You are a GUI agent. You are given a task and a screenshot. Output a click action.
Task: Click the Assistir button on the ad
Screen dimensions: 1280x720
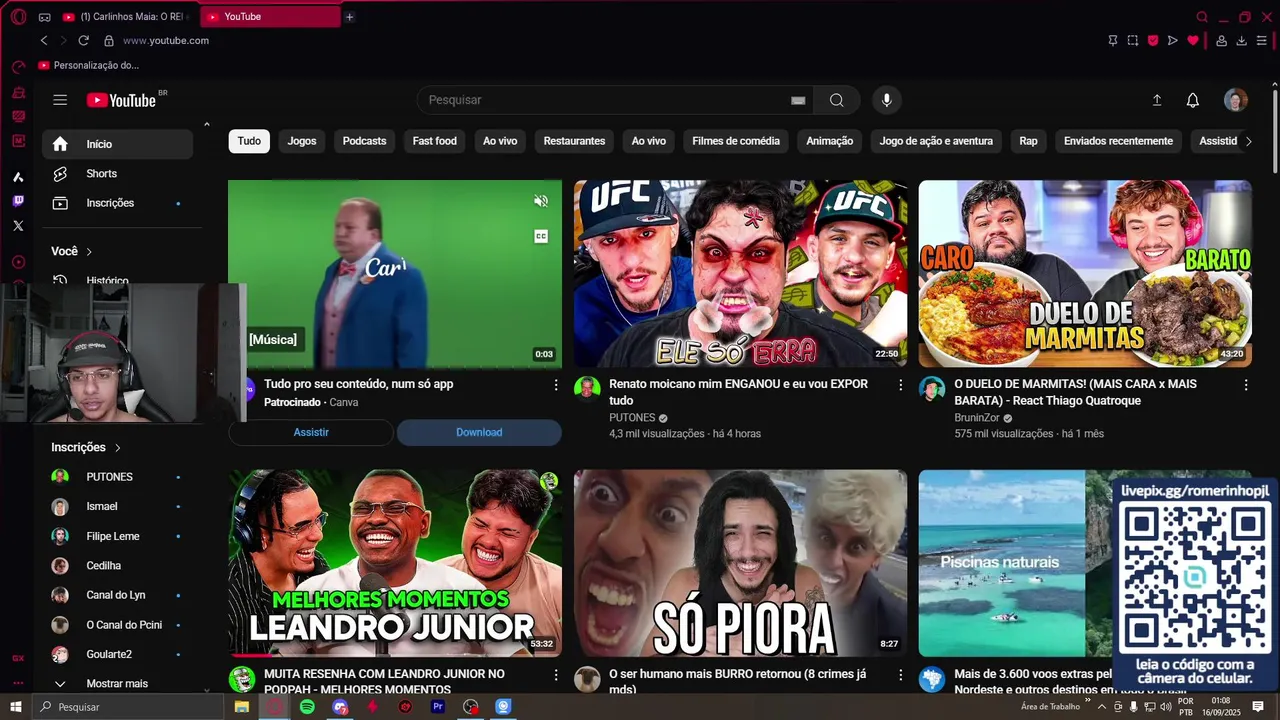click(311, 432)
